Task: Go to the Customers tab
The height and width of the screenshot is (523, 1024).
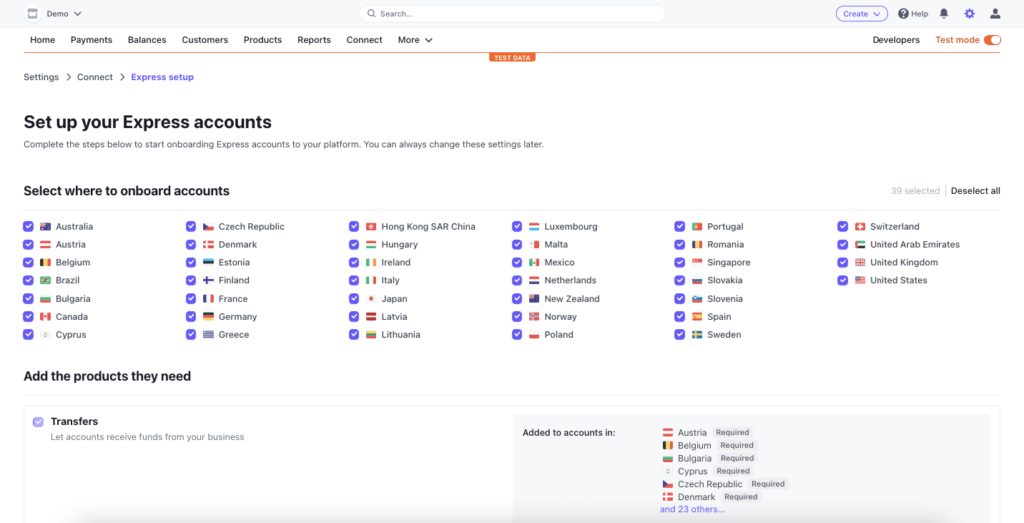Action: tap(205, 40)
